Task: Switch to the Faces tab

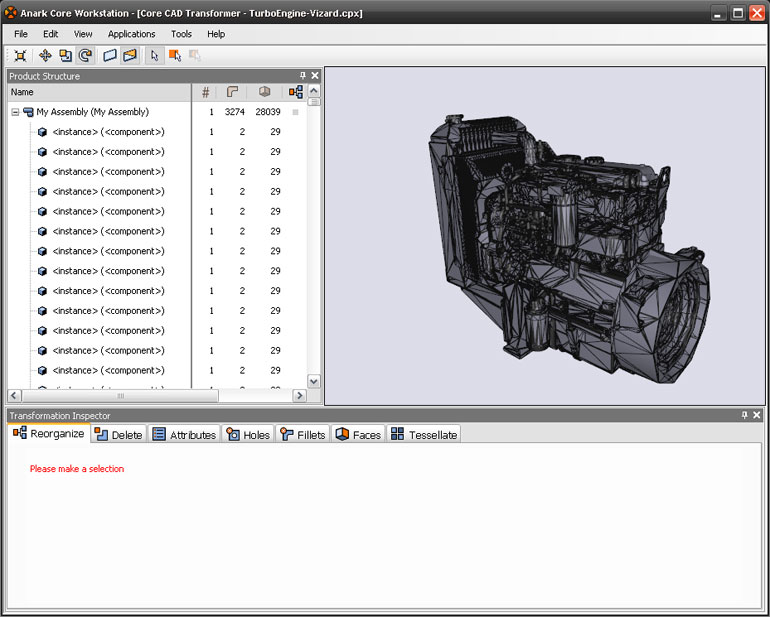Action: (x=358, y=435)
